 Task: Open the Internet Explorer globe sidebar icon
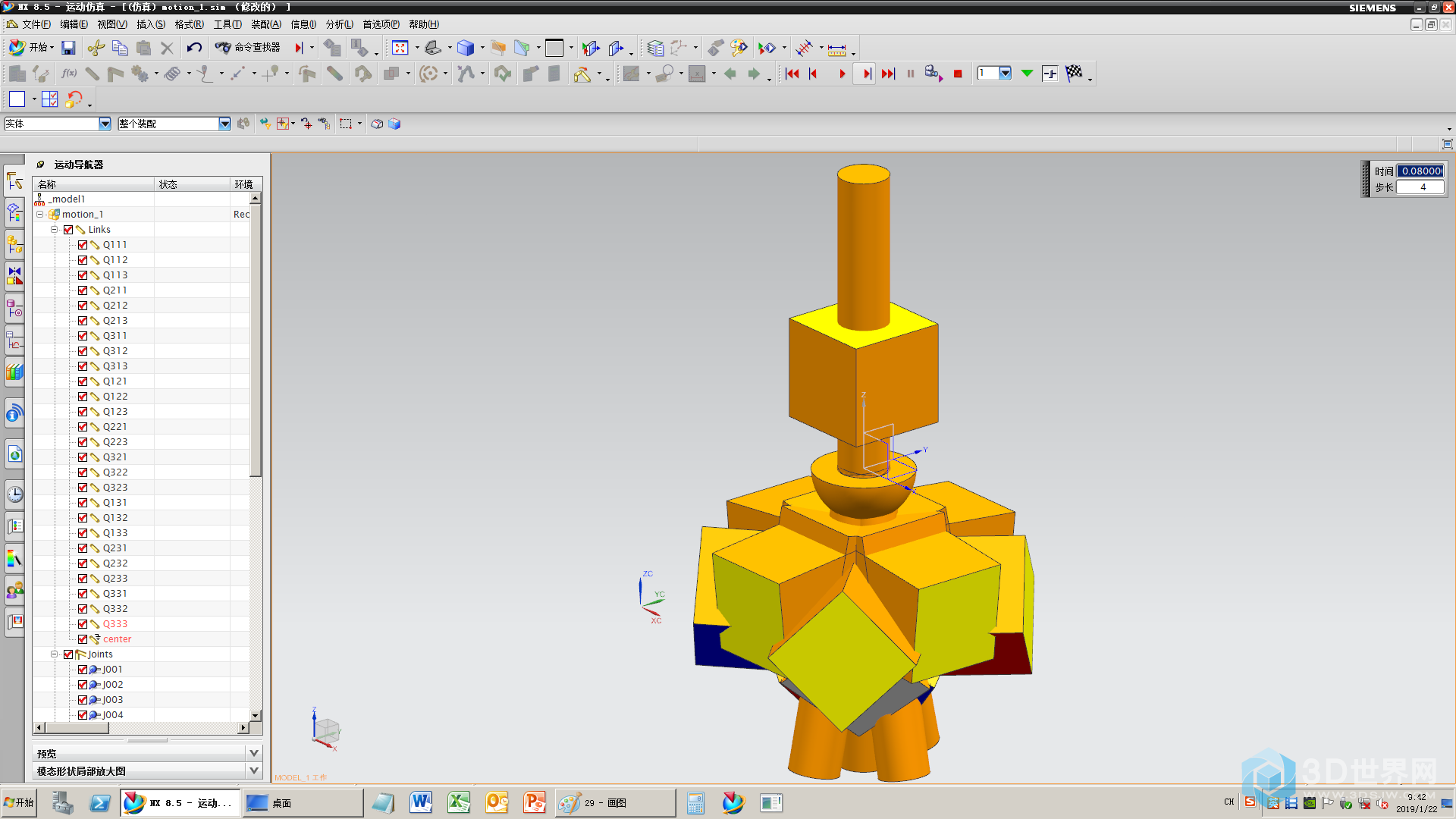(x=14, y=453)
